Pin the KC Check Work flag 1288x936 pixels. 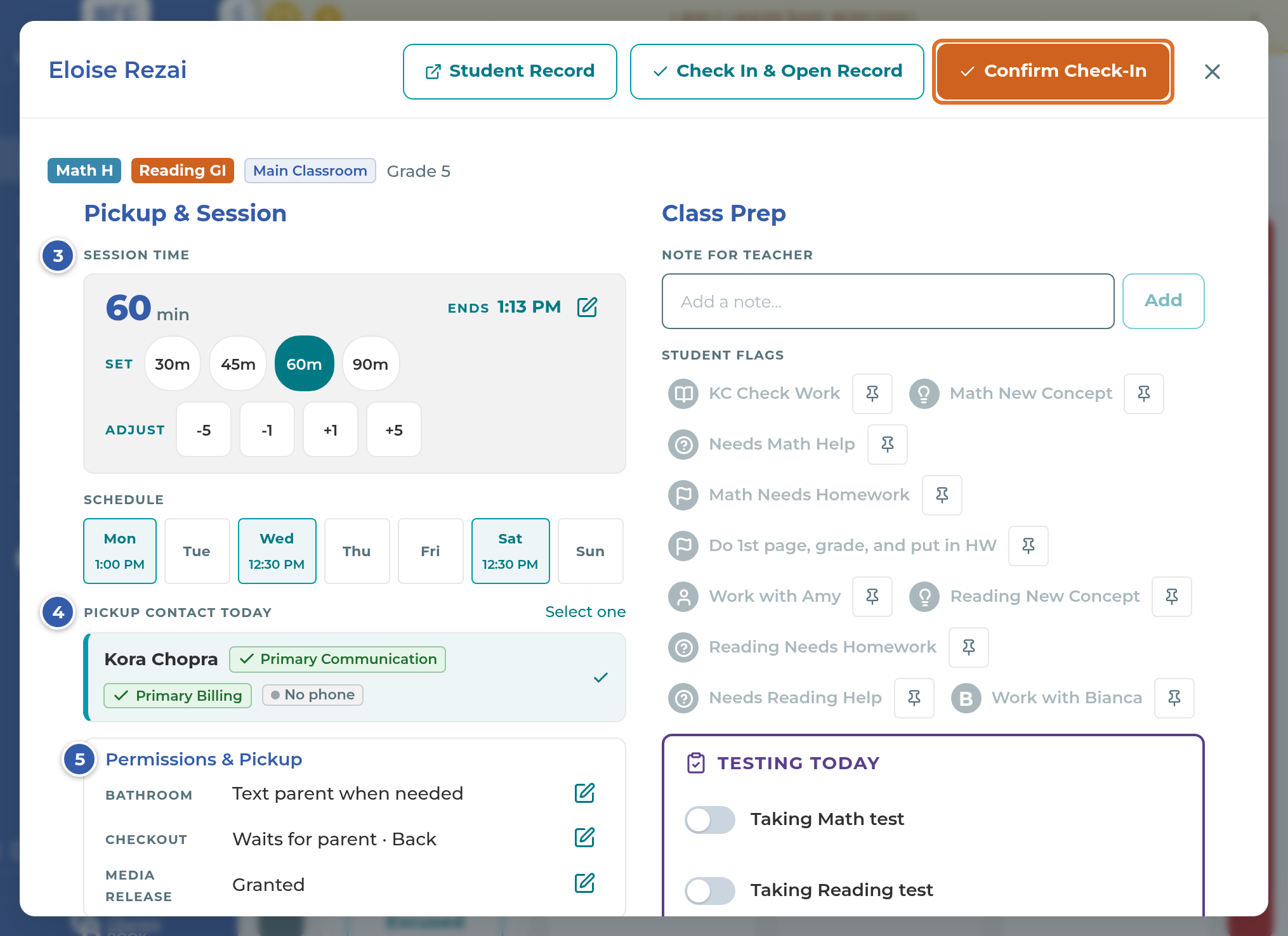(x=872, y=394)
